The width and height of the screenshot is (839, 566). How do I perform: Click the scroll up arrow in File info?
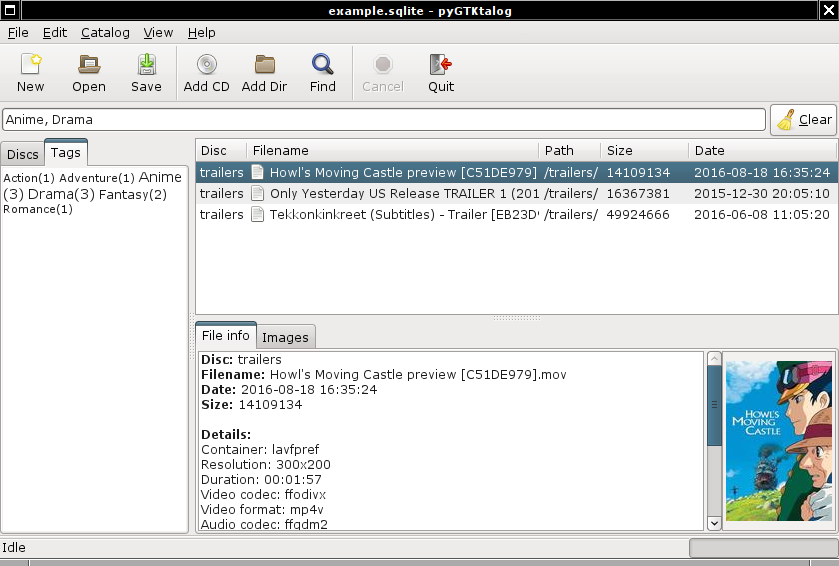tap(714, 358)
